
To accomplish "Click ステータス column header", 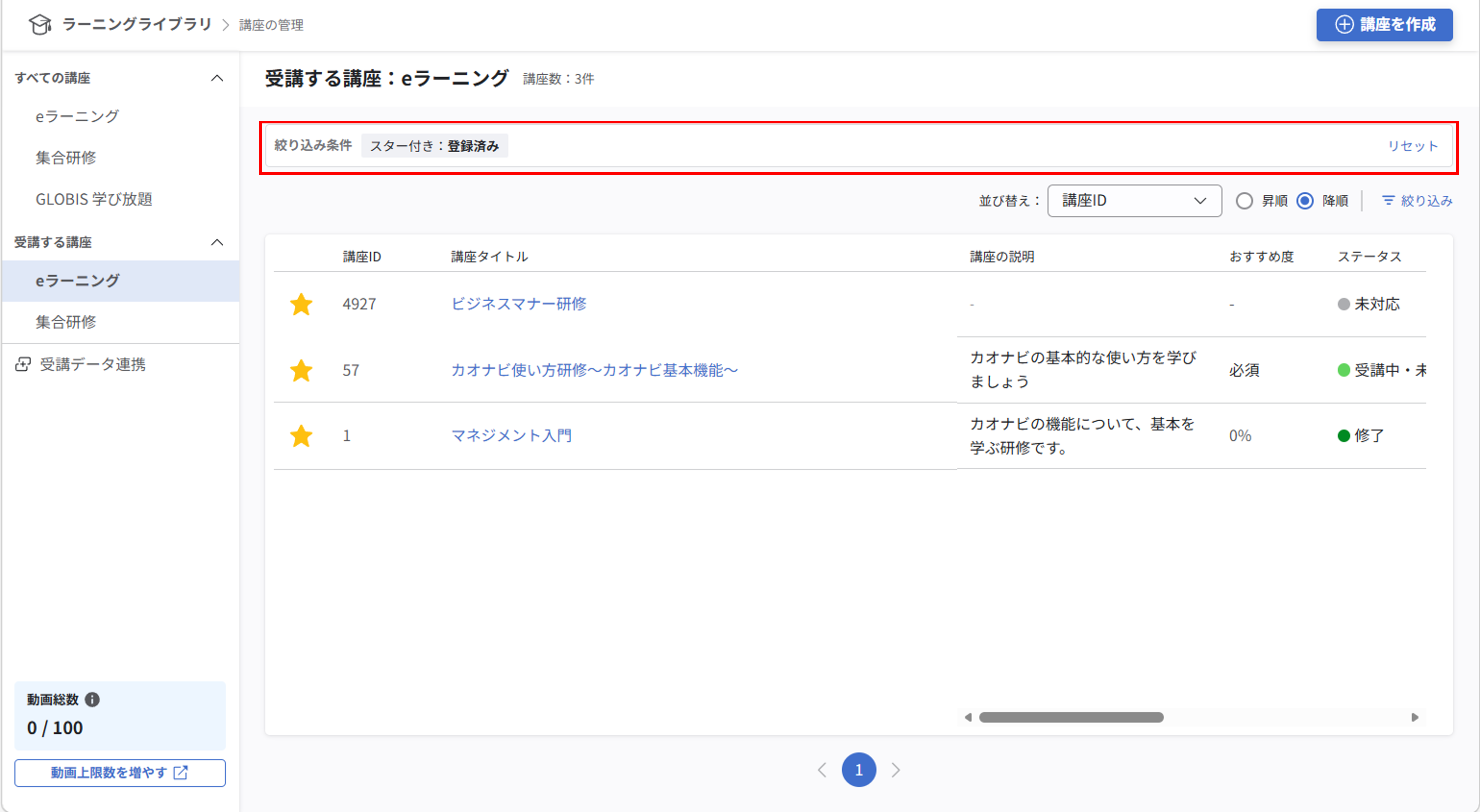I will pos(1370,257).
